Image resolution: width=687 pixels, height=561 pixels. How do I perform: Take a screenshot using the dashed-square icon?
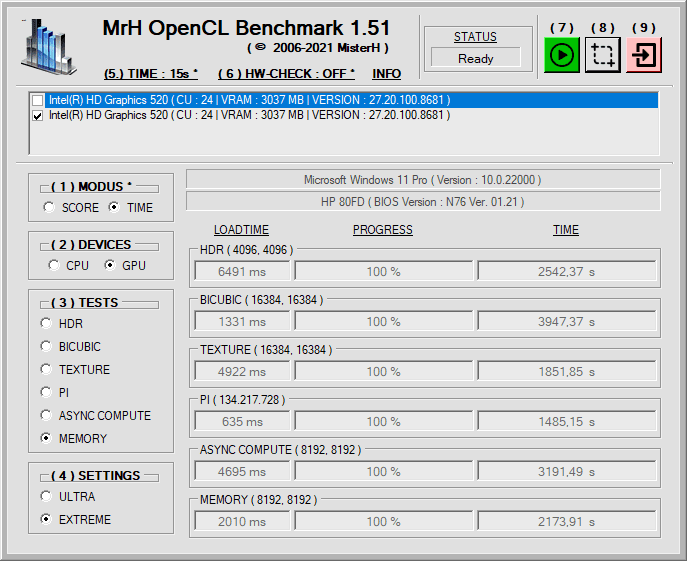603,55
